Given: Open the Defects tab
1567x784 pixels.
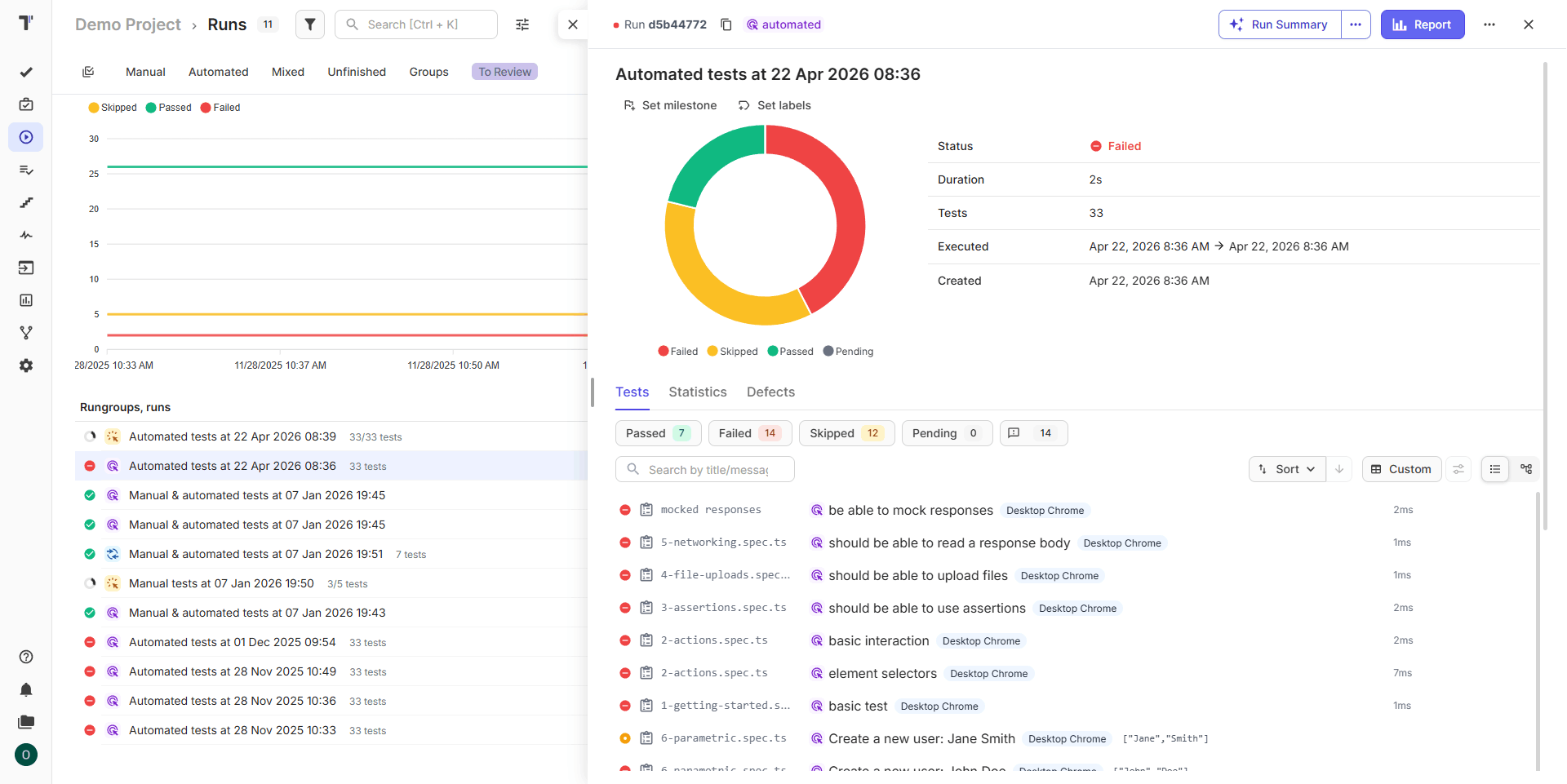Looking at the screenshot, I should pos(770,392).
